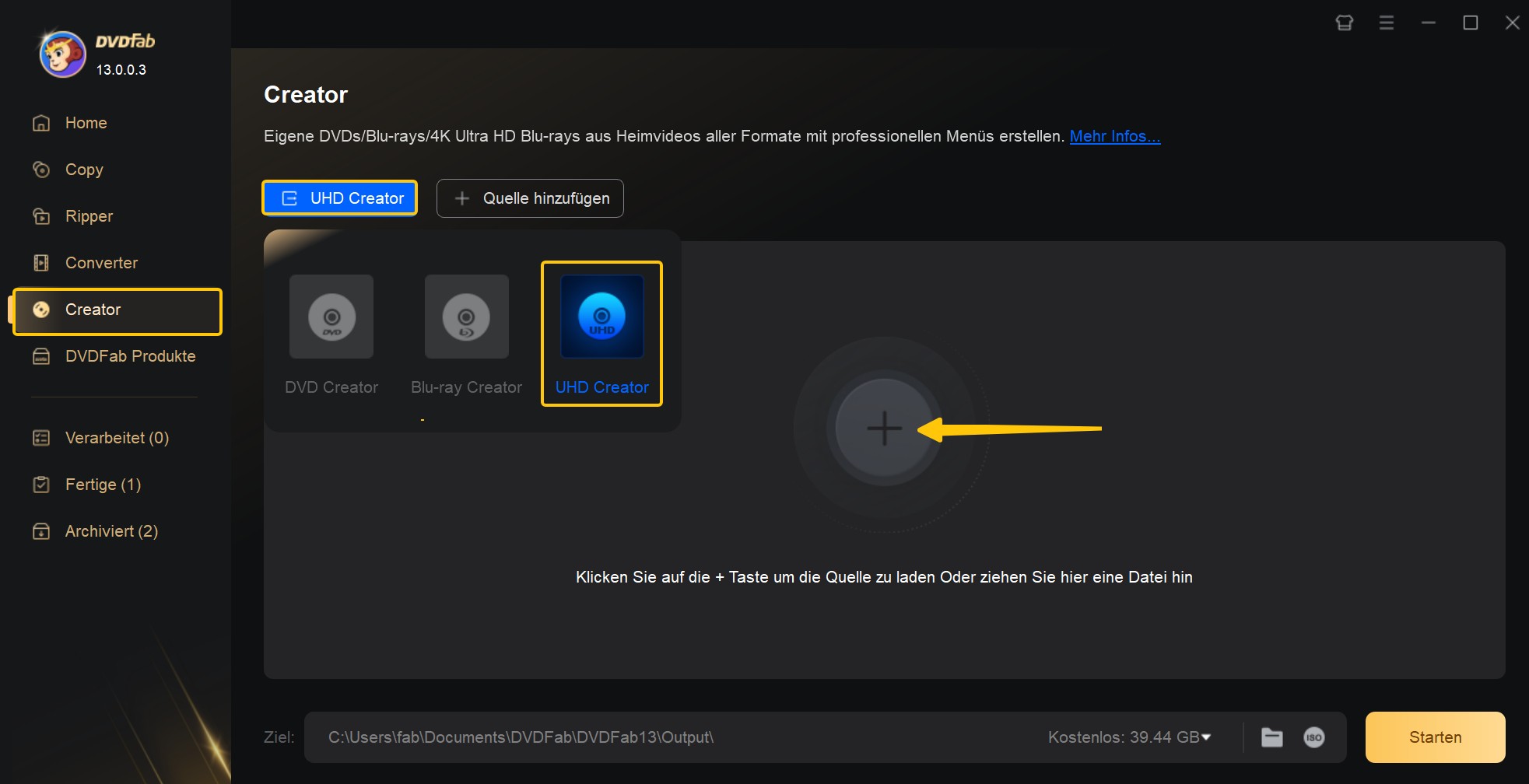Click the DVDFab Produkte icon

click(41, 356)
